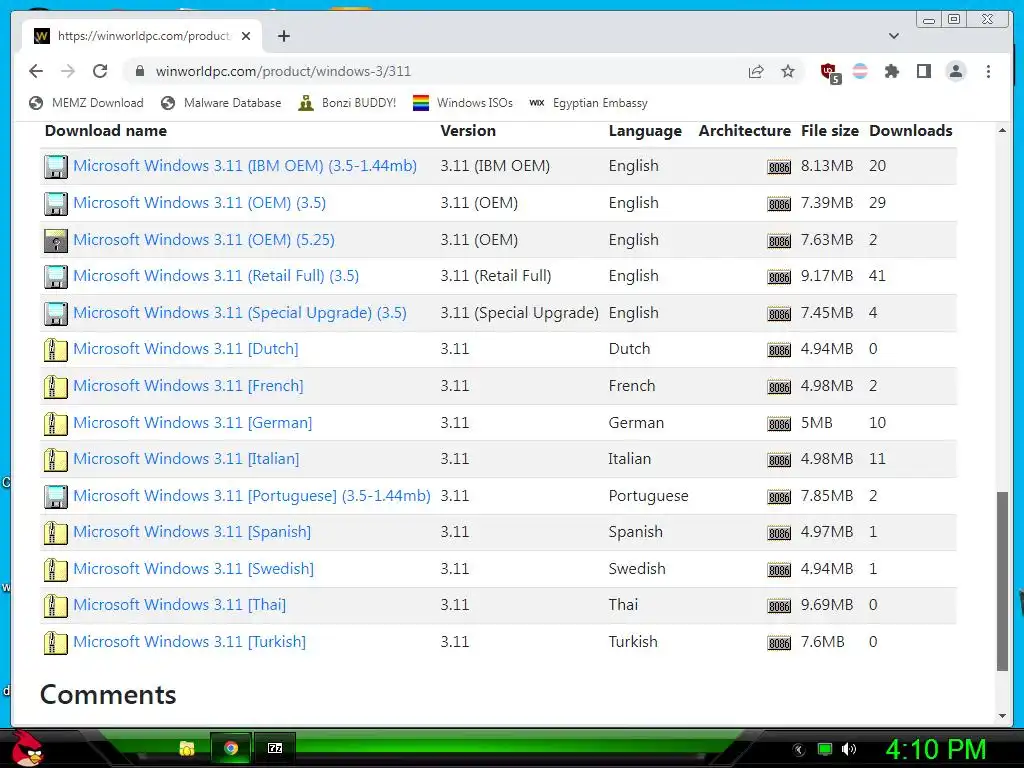Click the 5.25 floppy icon for OEM (5.25) row
The height and width of the screenshot is (768, 1024).
[56, 241]
